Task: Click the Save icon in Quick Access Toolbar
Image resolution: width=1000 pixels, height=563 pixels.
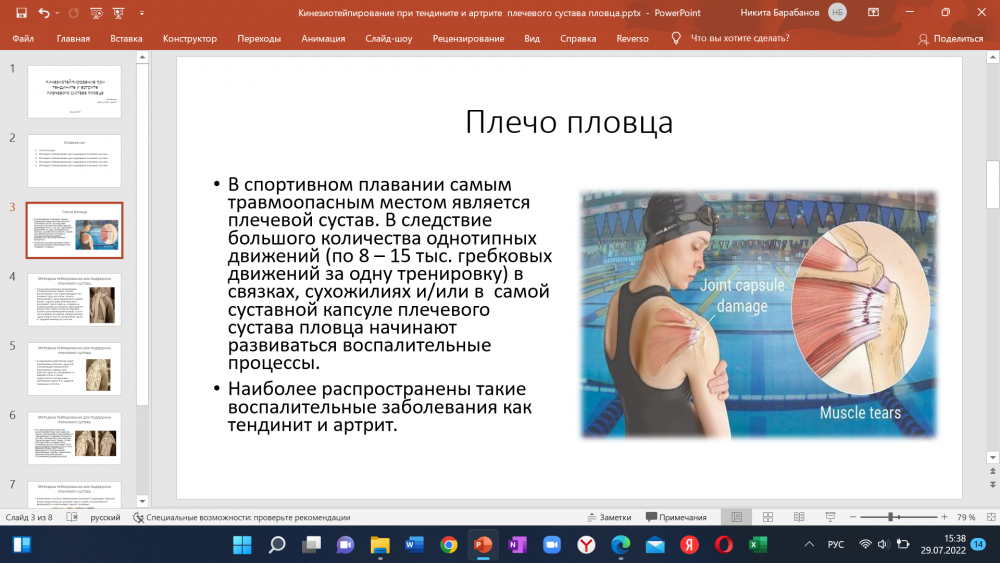Action: (x=21, y=13)
